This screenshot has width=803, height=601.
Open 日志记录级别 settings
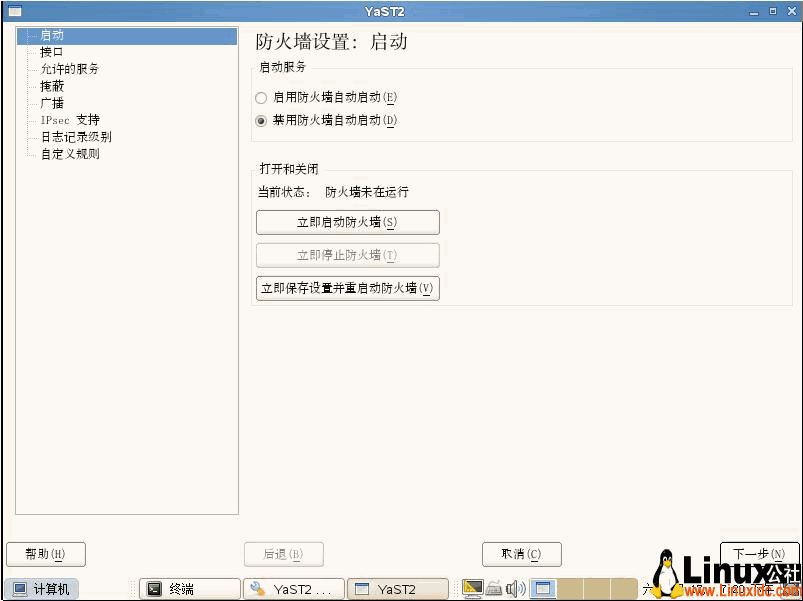point(76,137)
